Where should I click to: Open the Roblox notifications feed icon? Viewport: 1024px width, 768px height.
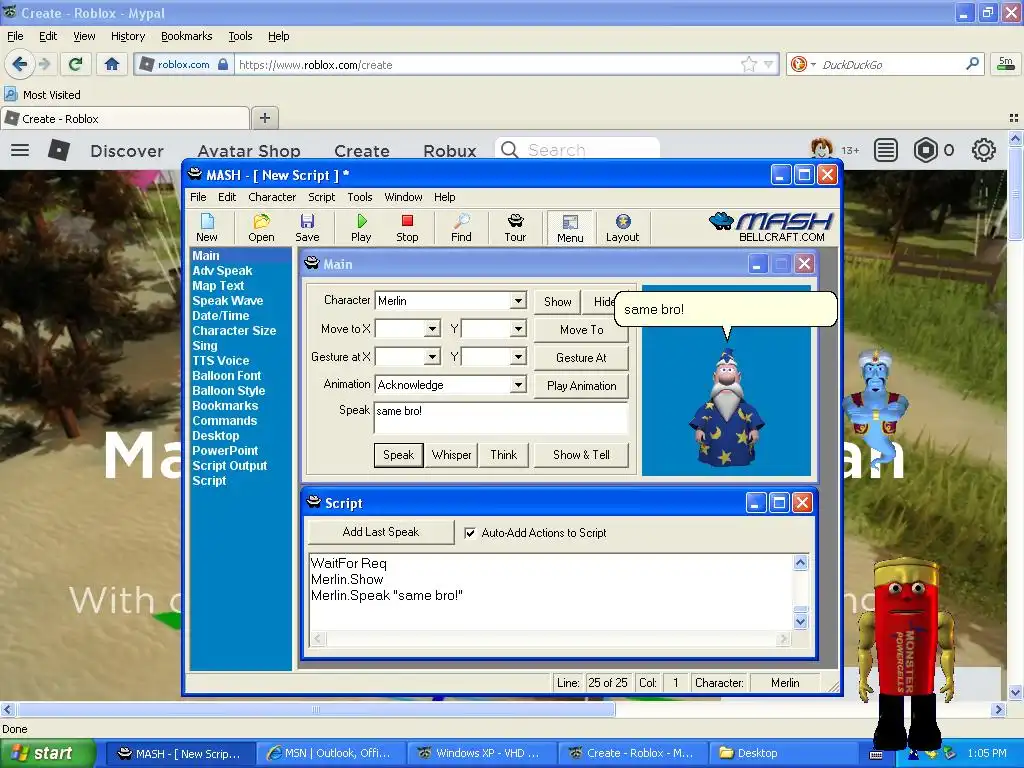pyautogui.click(x=886, y=150)
